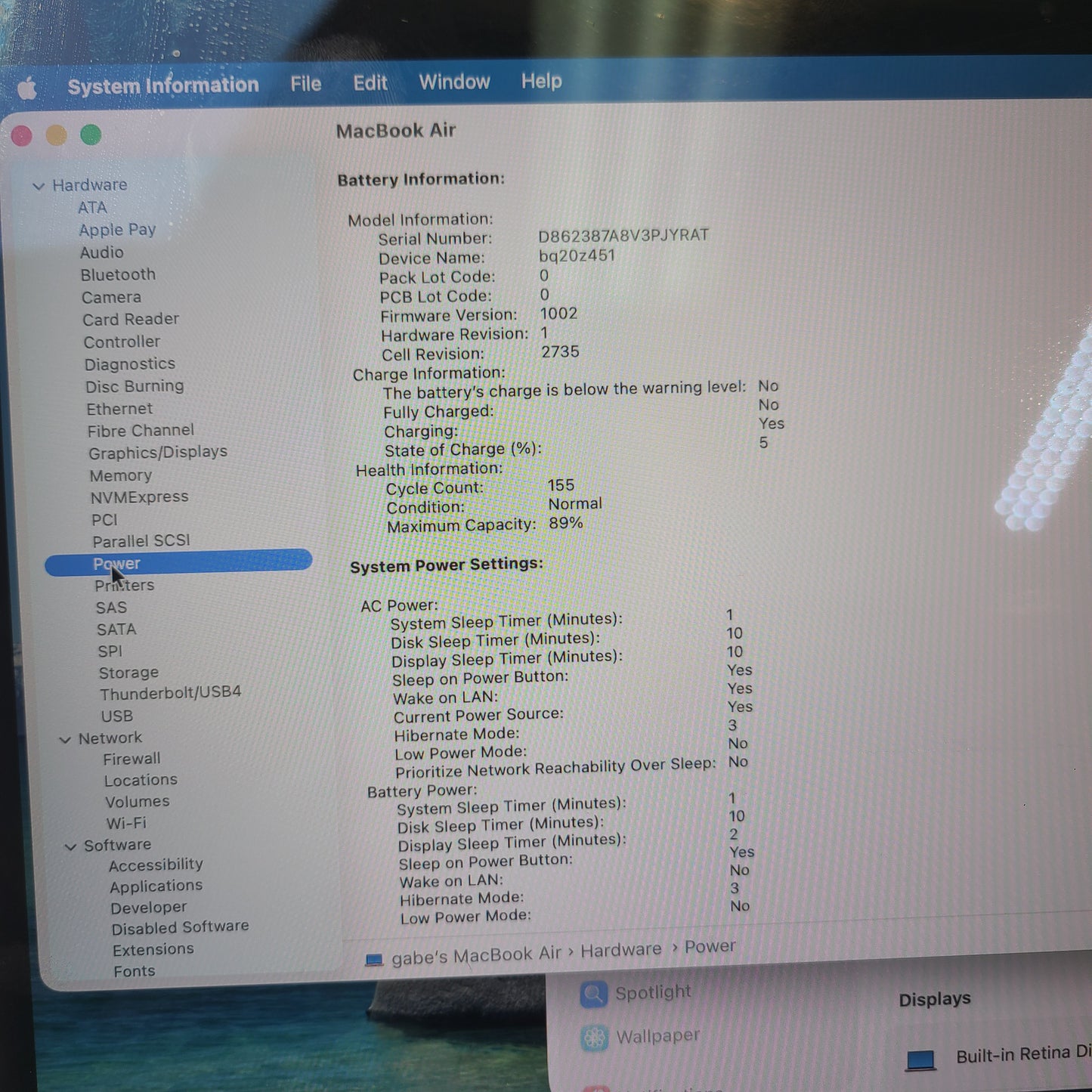Select SPI in the sidebar
Image resolution: width=1092 pixels, height=1092 pixels.
point(110,651)
